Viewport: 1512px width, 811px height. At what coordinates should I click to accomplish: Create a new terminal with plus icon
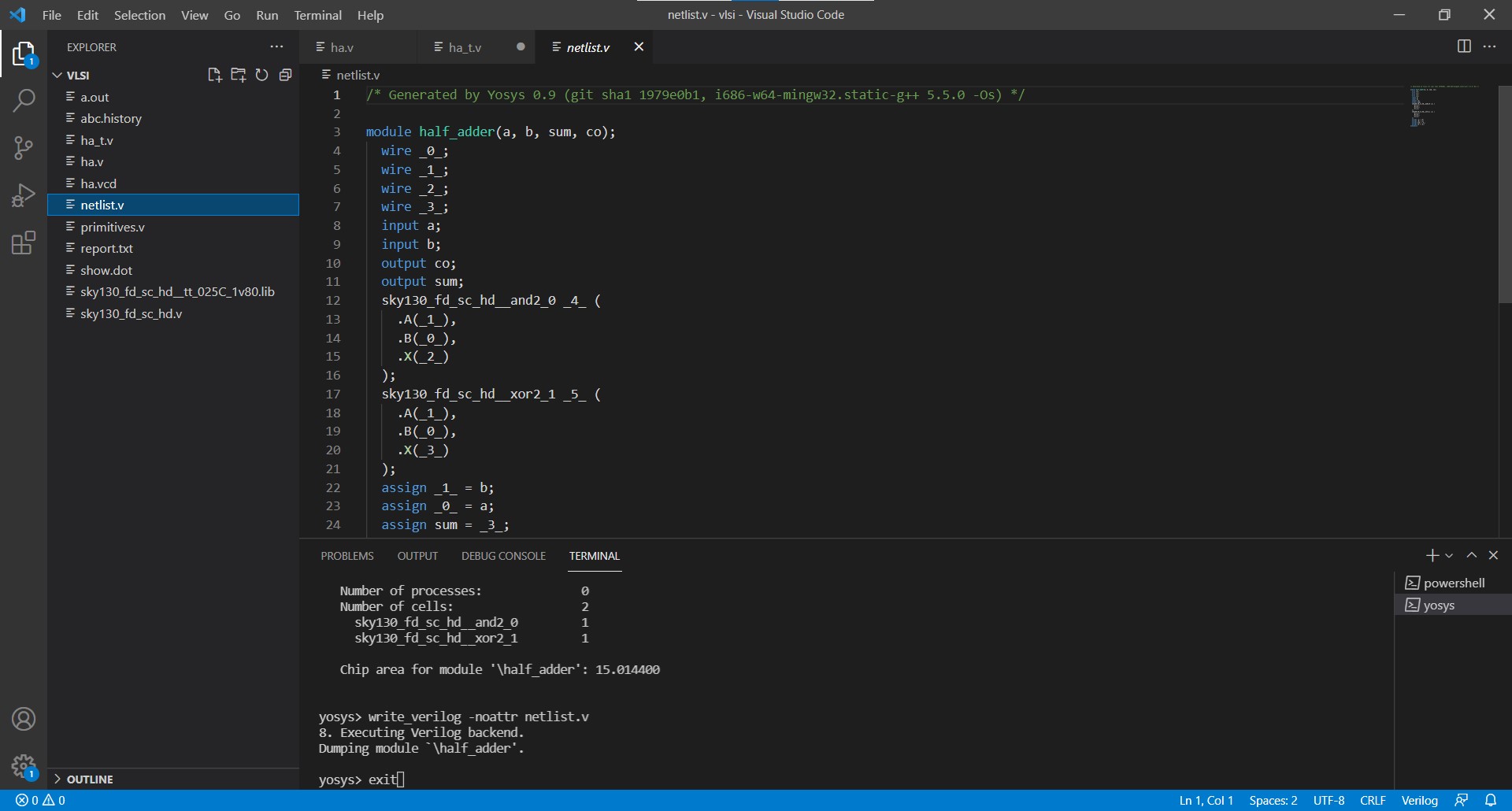tap(1432, 556)
